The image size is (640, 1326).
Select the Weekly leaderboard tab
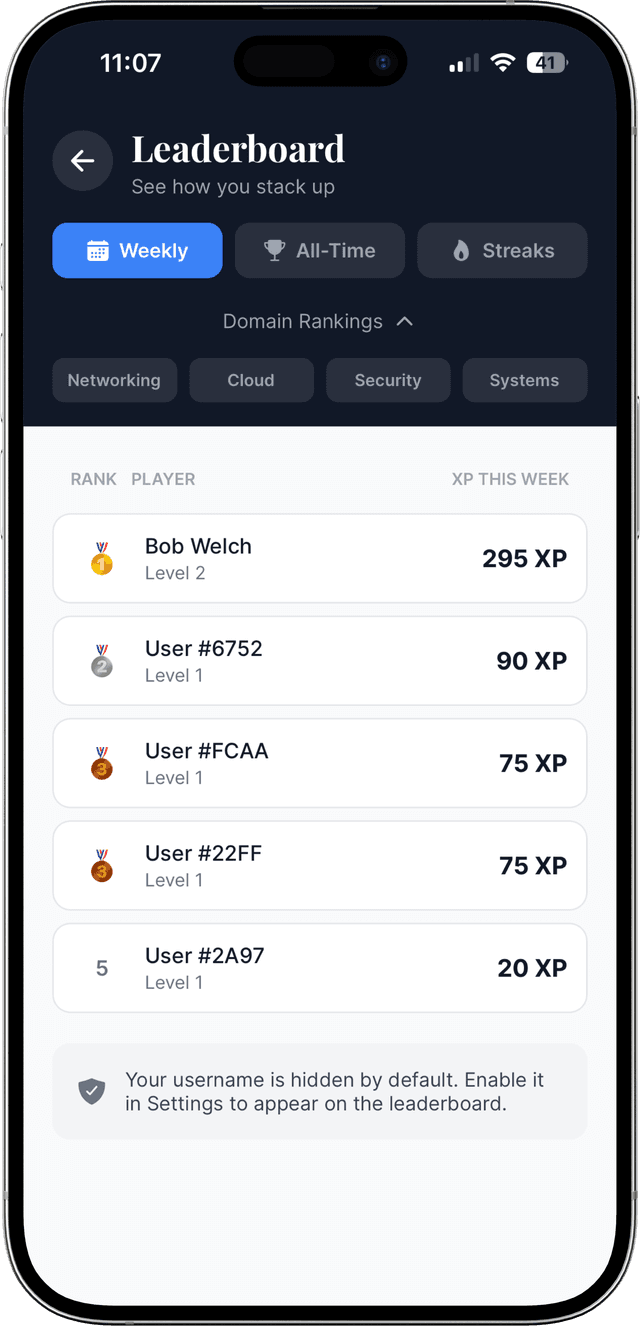137,251
